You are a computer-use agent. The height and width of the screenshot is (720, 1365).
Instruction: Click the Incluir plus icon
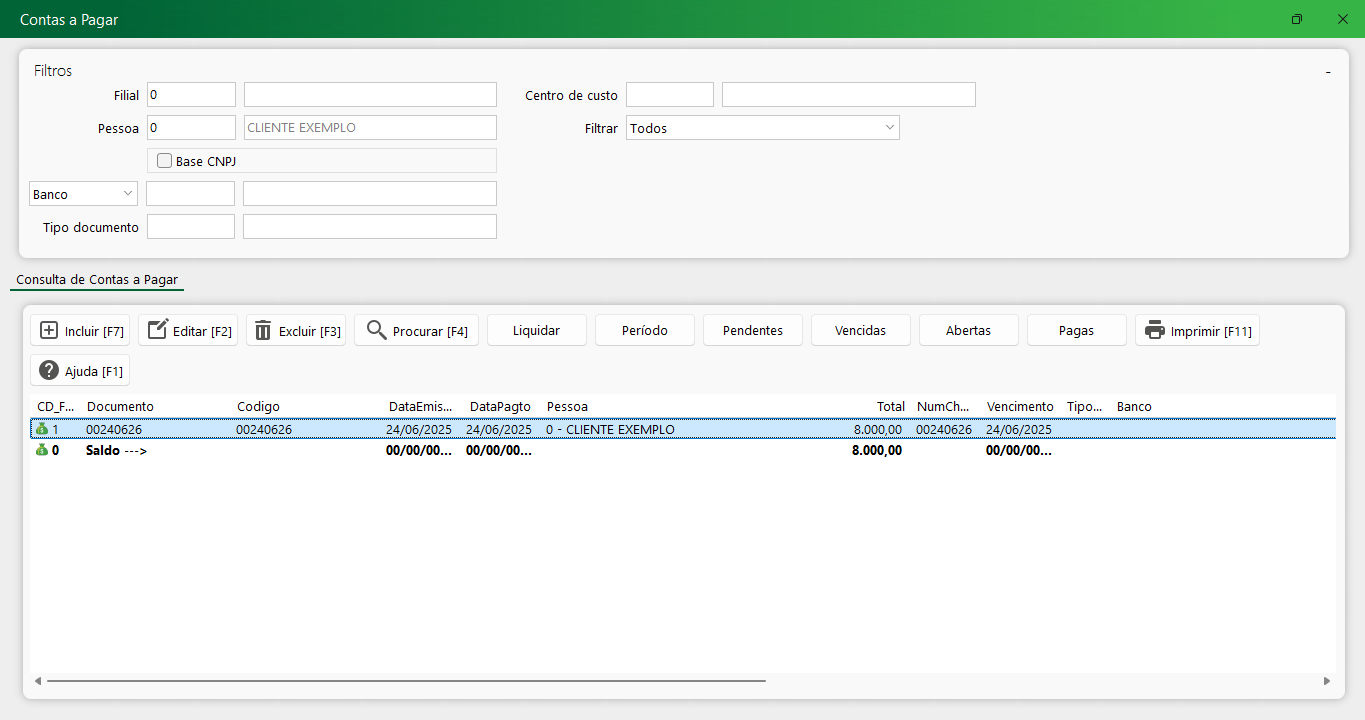point(48,331)
